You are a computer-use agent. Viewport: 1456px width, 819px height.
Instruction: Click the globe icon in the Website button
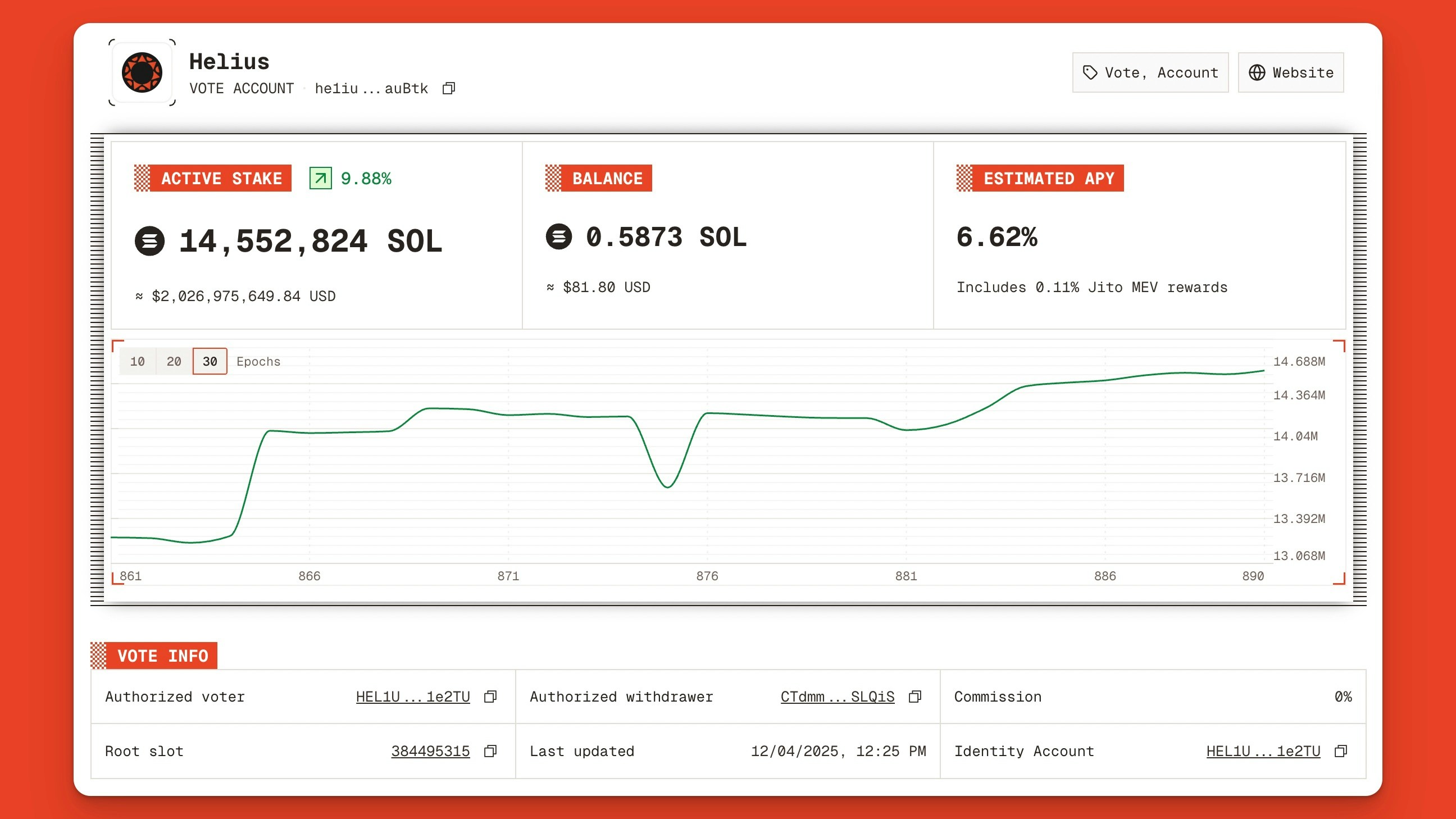tap(1257, 72)
